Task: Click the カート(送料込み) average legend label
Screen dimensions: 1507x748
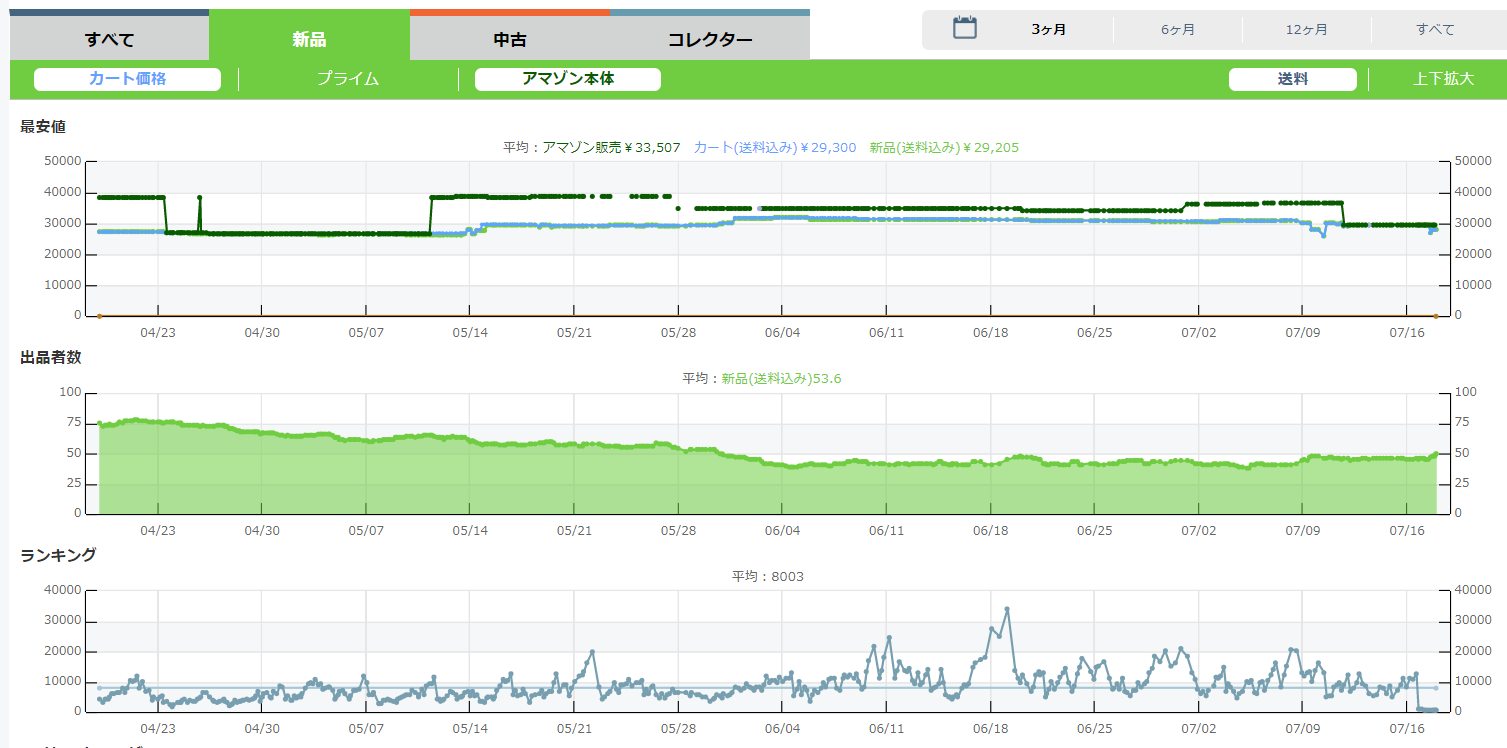Action: pos(774,147)
